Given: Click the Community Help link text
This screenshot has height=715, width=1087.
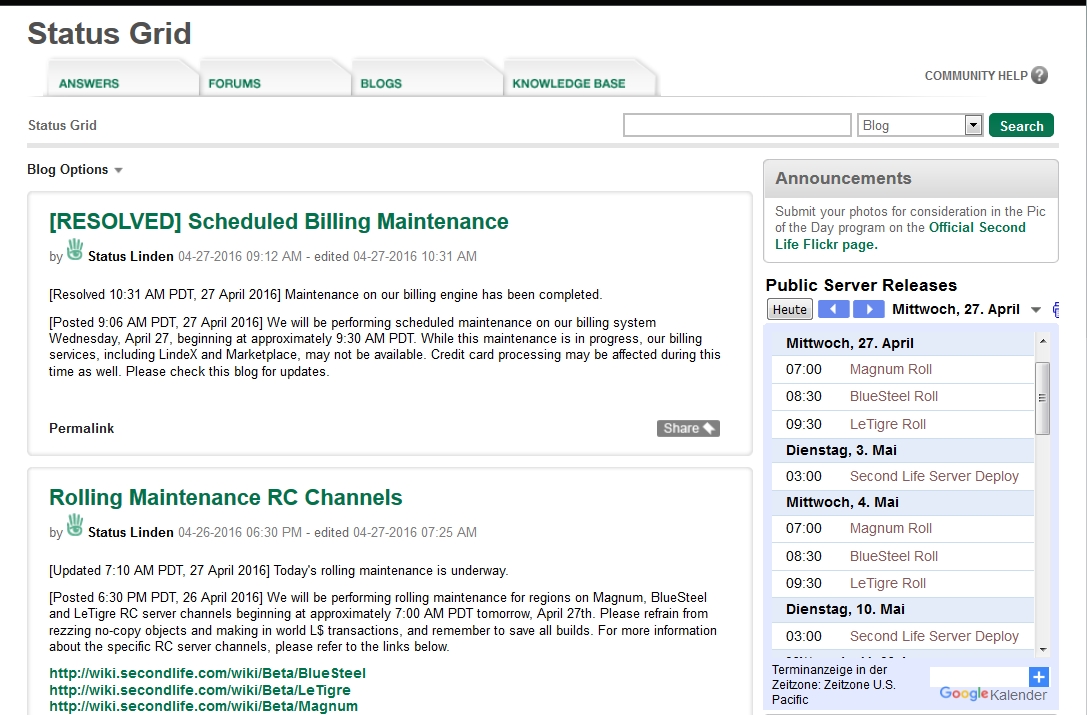Looking at the screenshot, I should click(x=975, y=76).
